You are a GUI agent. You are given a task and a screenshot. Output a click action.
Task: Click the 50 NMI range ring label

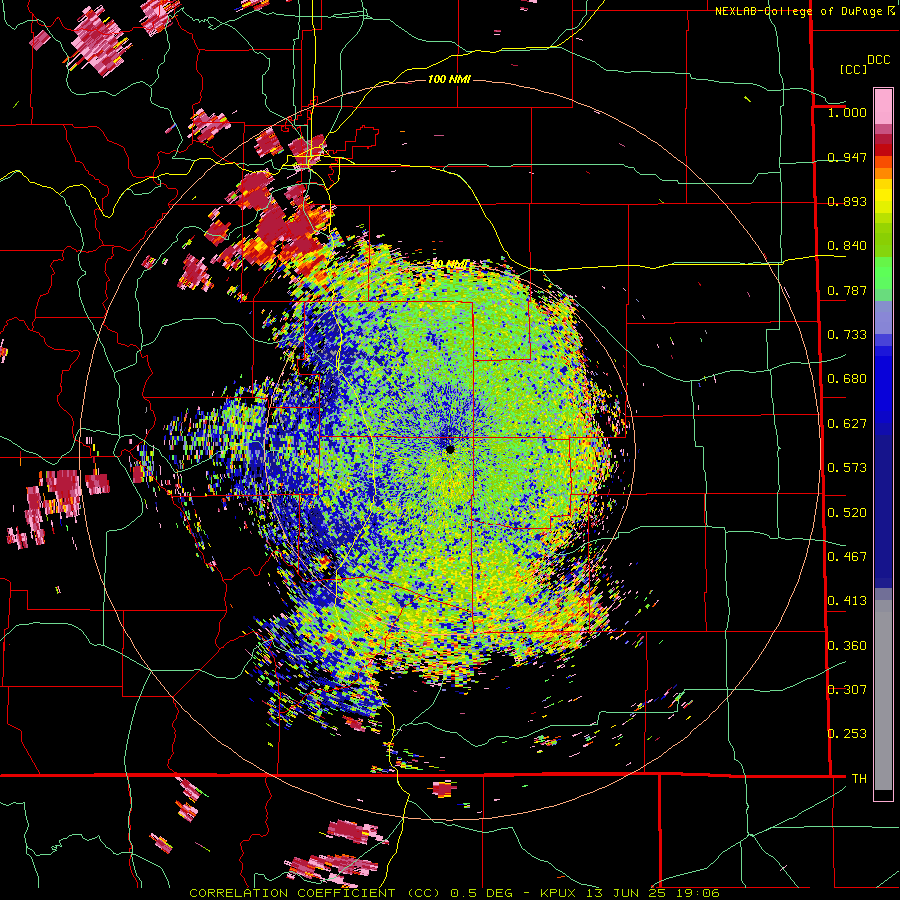[x=449, y=264]
